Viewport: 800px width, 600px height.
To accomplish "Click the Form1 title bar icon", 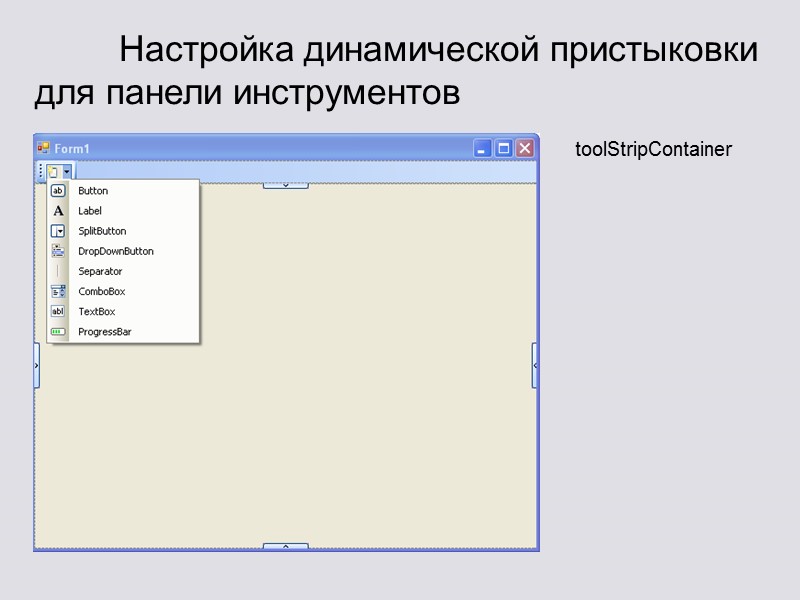I will point(43,148).
